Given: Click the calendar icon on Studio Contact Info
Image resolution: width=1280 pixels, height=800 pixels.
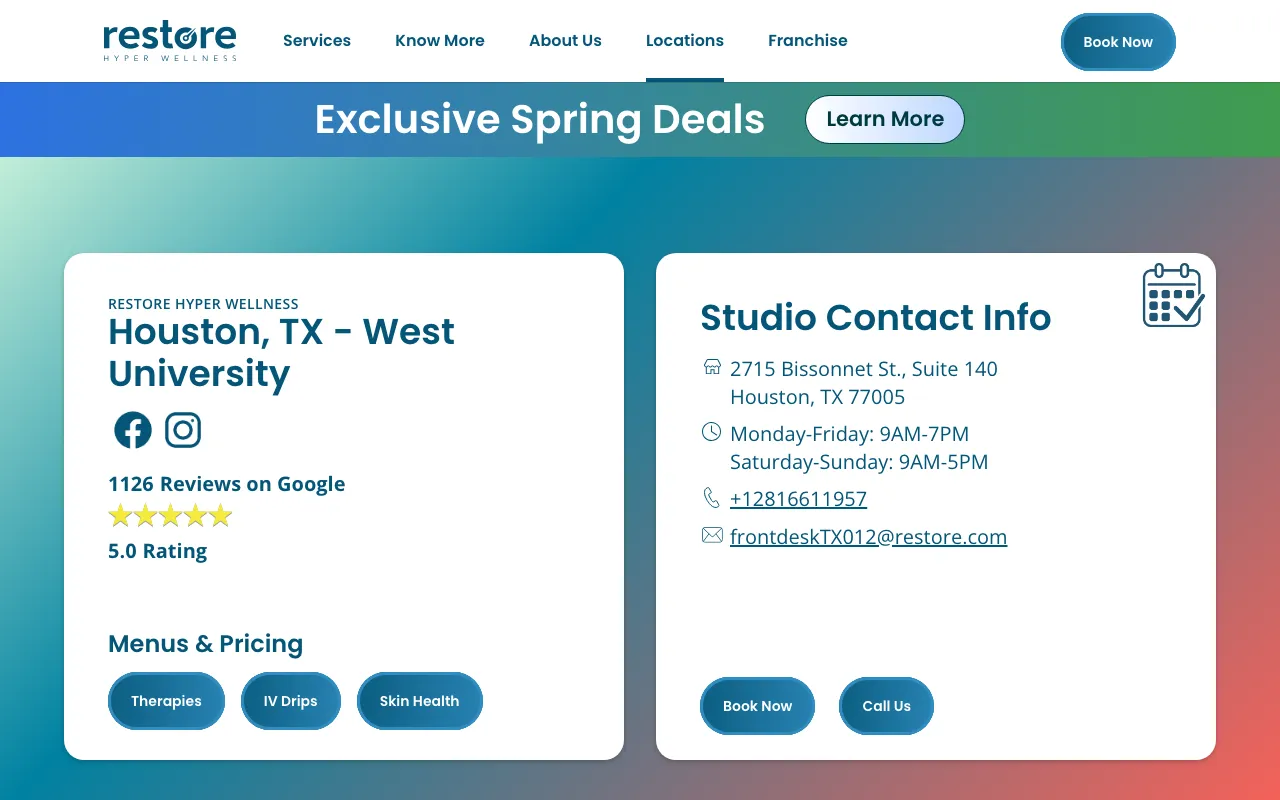Looking at the screenshot, I should tap(1173, 294).
